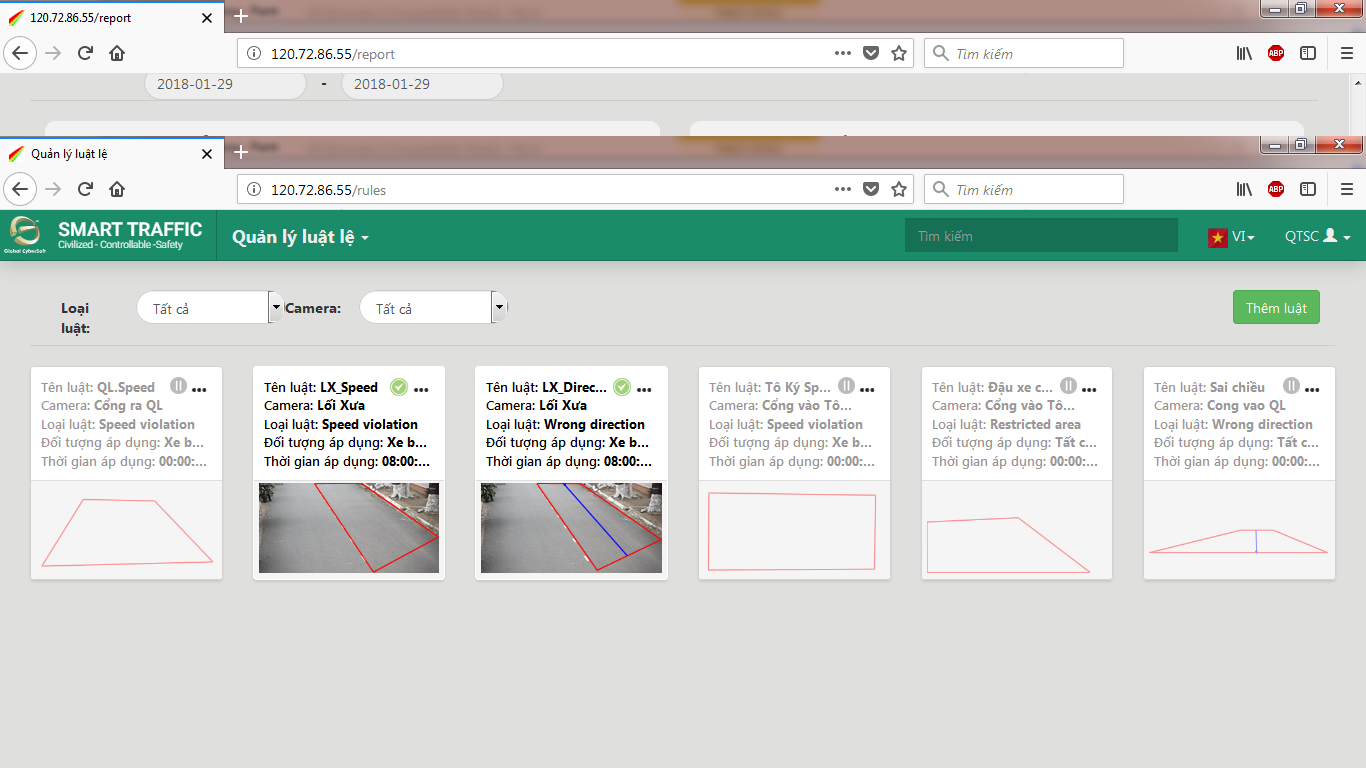Open new tab in report window
This screenshot has height=768, width=1366.
click(x=240, y=17)
